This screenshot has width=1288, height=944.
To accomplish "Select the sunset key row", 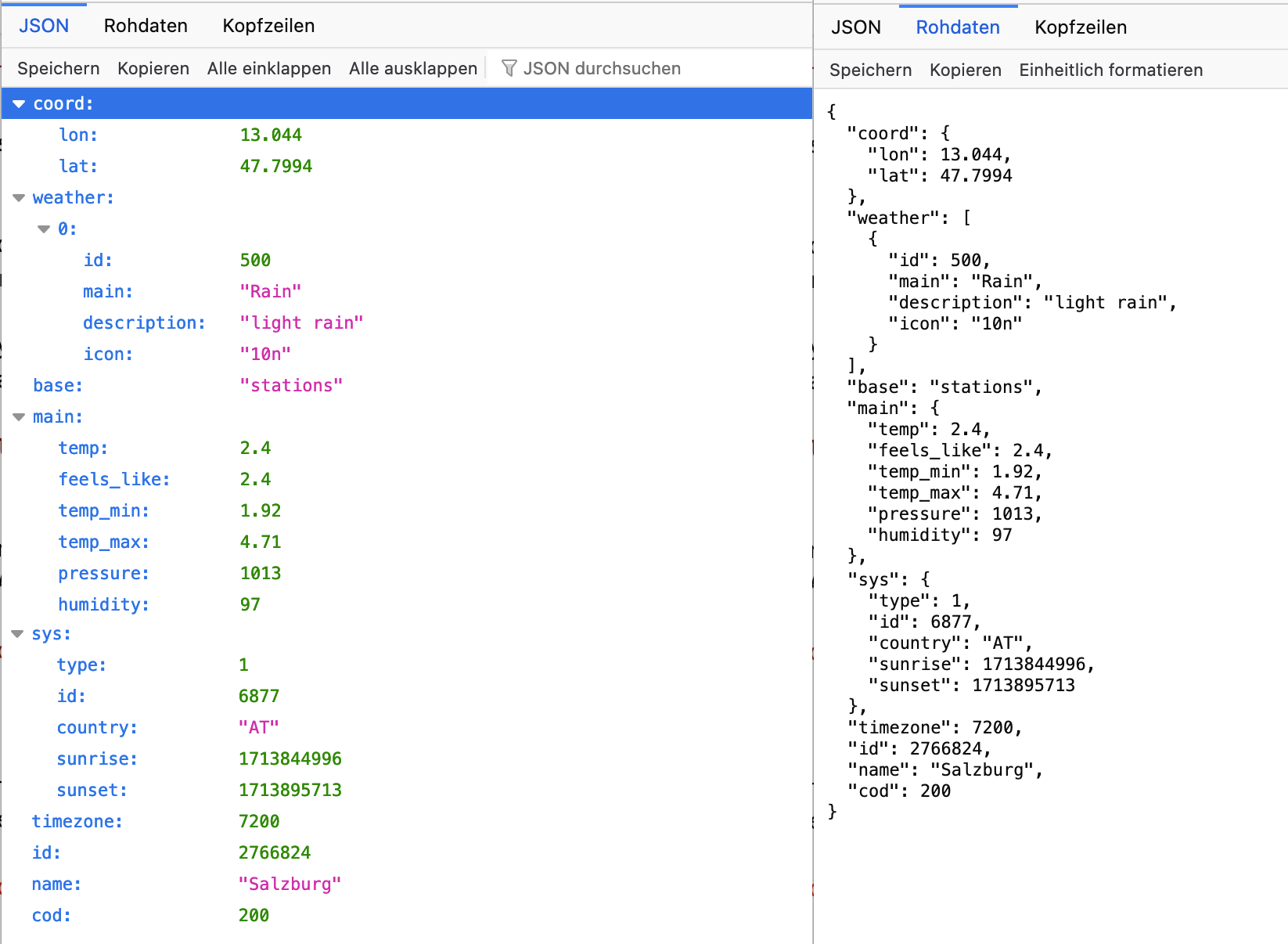I will (407, 791).
